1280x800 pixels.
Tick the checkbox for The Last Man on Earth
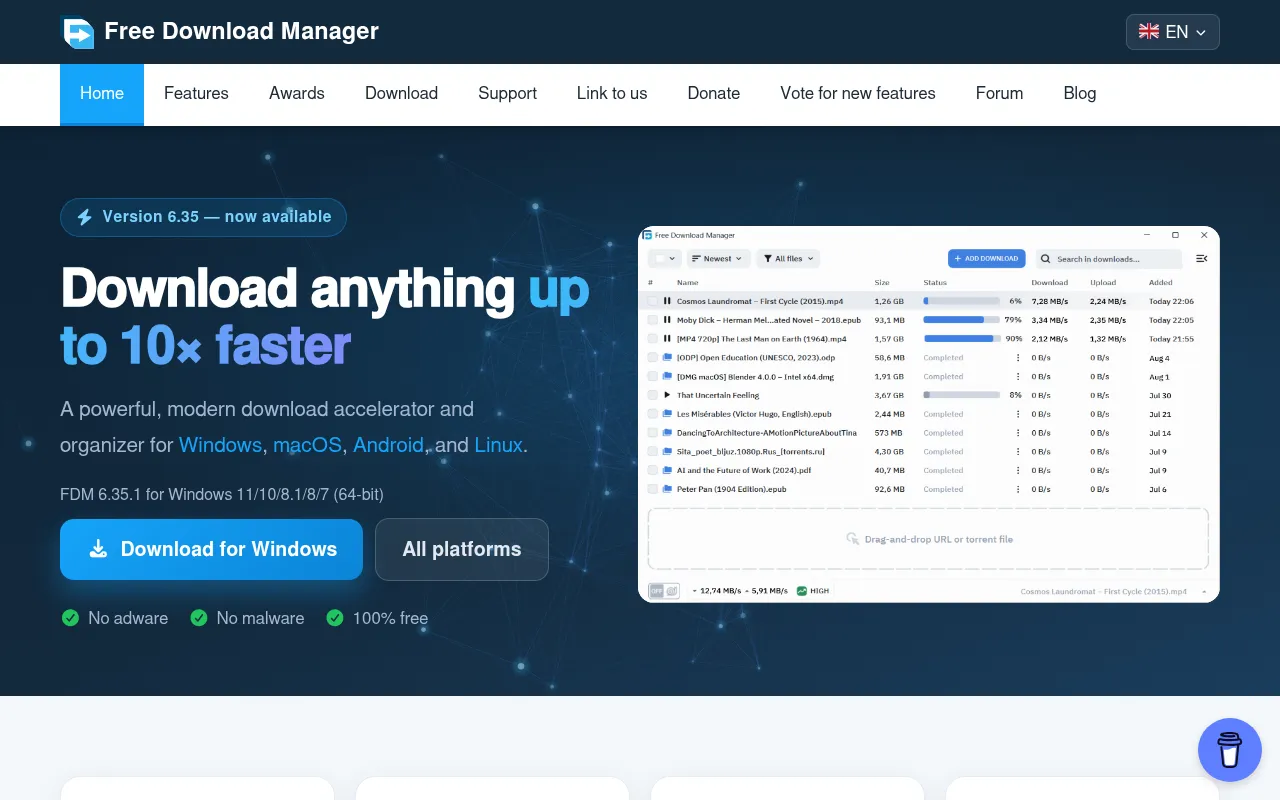(653, 339)
